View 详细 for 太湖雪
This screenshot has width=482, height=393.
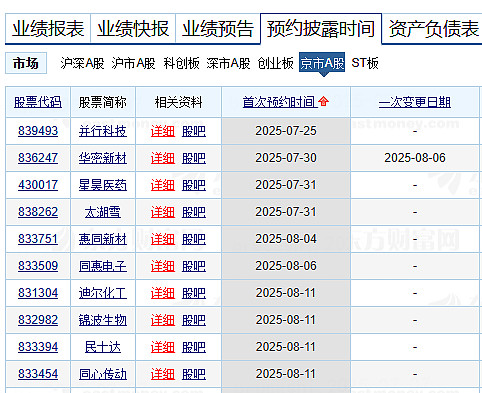pyautogui.click(x=163, y=212)
